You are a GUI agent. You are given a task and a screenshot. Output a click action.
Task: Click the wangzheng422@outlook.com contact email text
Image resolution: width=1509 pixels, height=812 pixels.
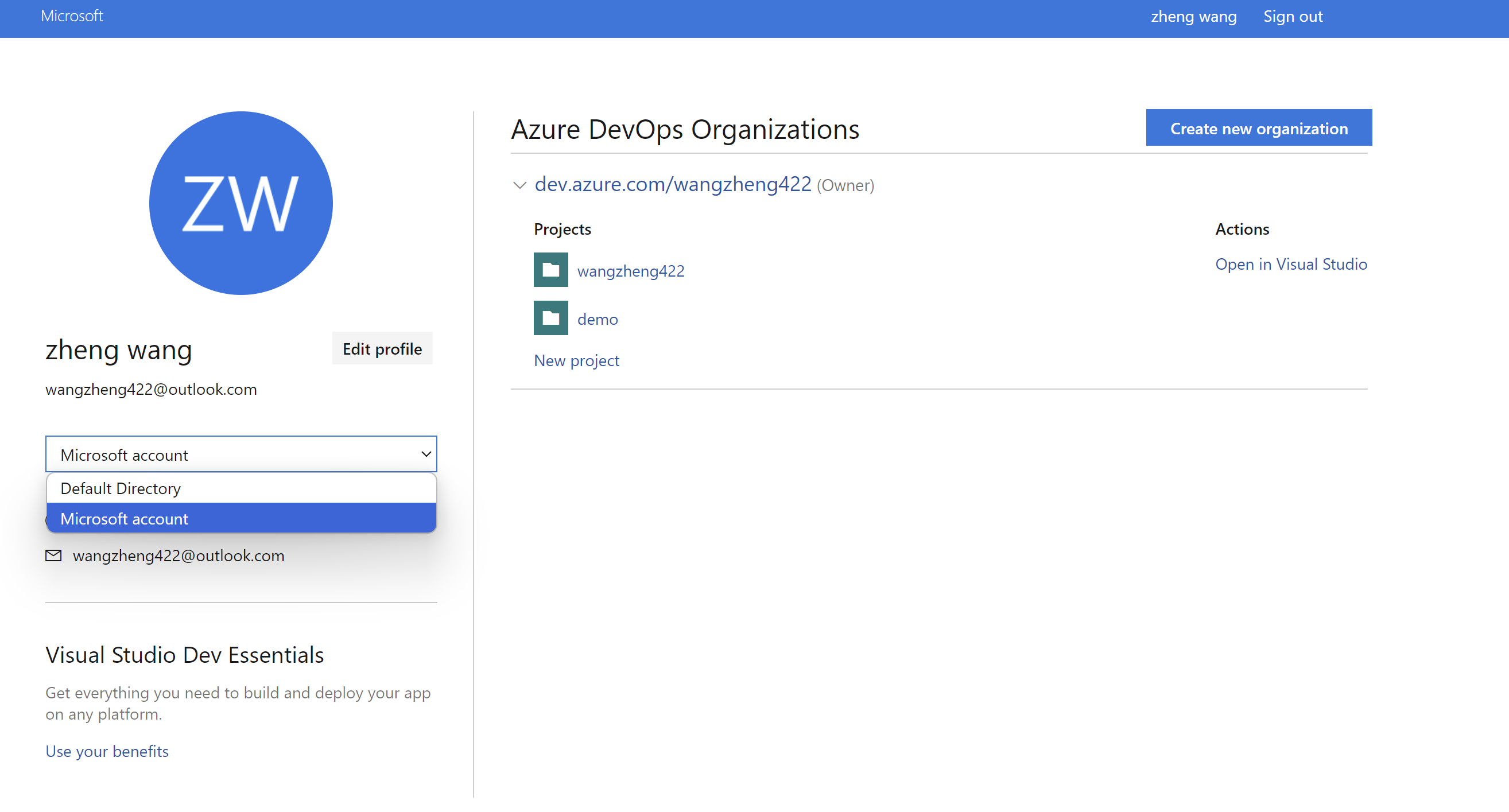pos(178,555)
